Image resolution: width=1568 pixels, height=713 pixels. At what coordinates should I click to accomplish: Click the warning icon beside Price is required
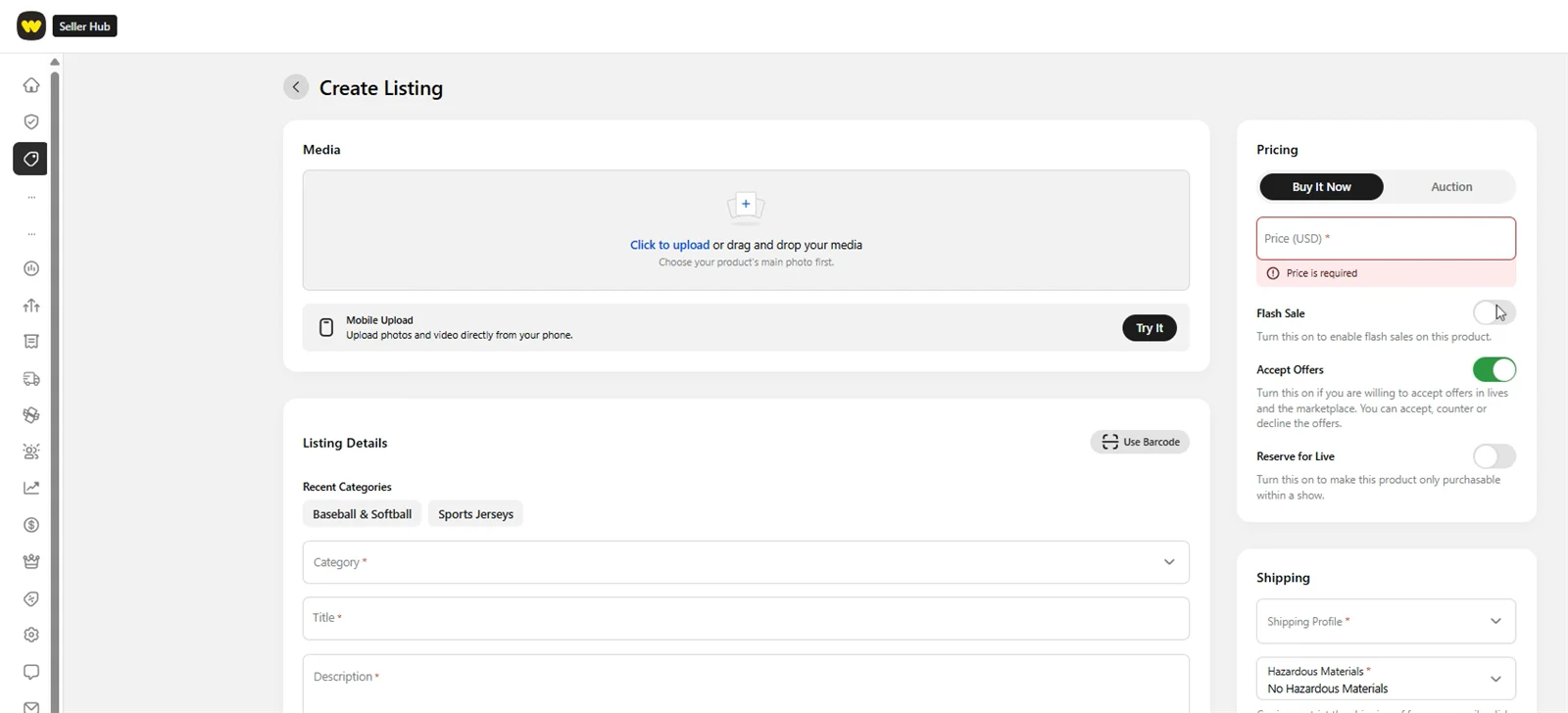click(1273, 273)
